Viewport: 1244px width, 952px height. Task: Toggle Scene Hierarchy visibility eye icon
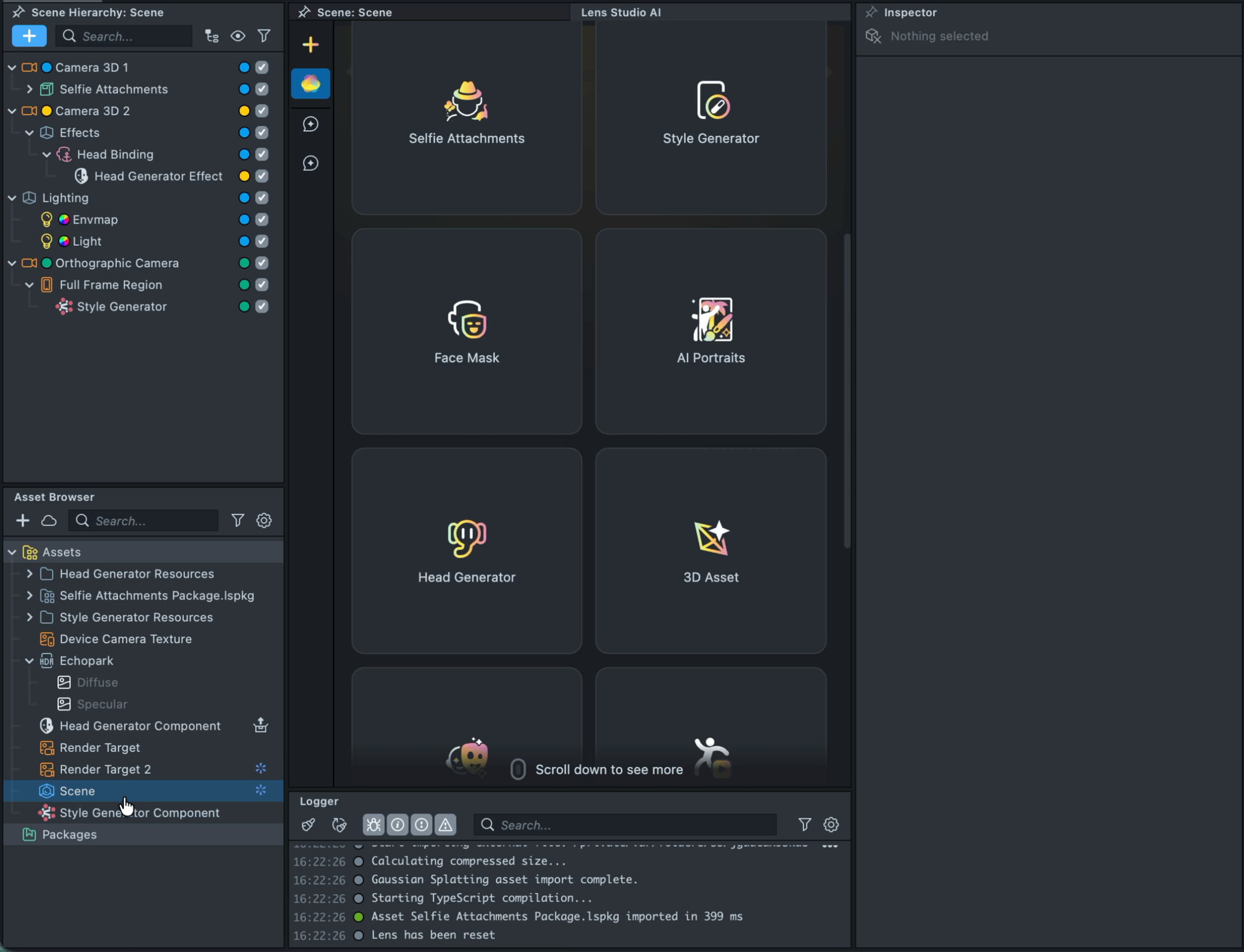(x=238, y=36)
